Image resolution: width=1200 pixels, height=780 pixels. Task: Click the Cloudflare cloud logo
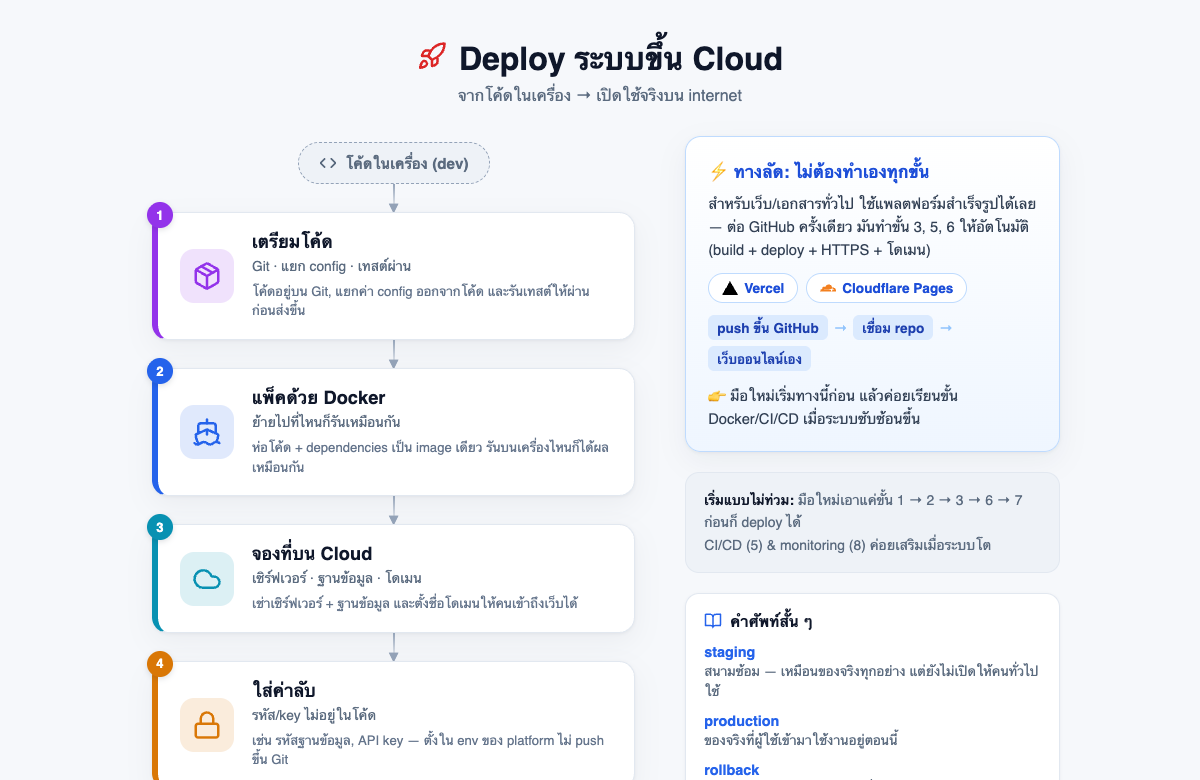pos(828,288)
